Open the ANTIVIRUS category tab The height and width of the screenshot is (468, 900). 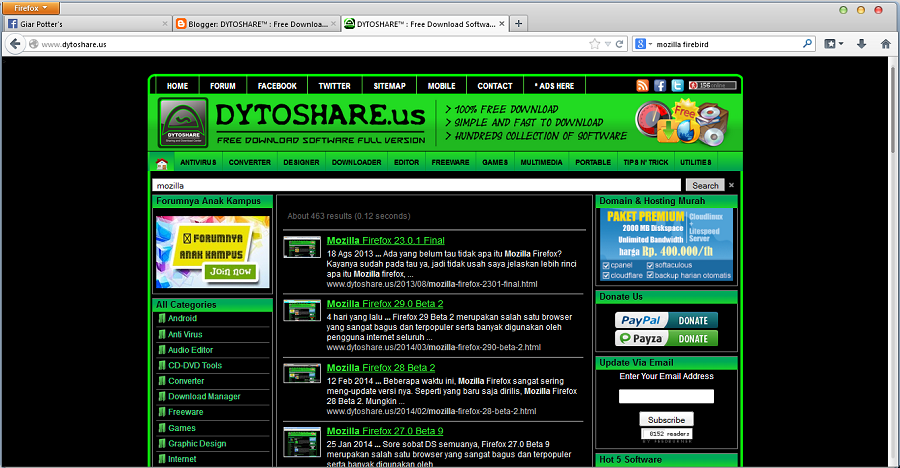click(198, 163)
